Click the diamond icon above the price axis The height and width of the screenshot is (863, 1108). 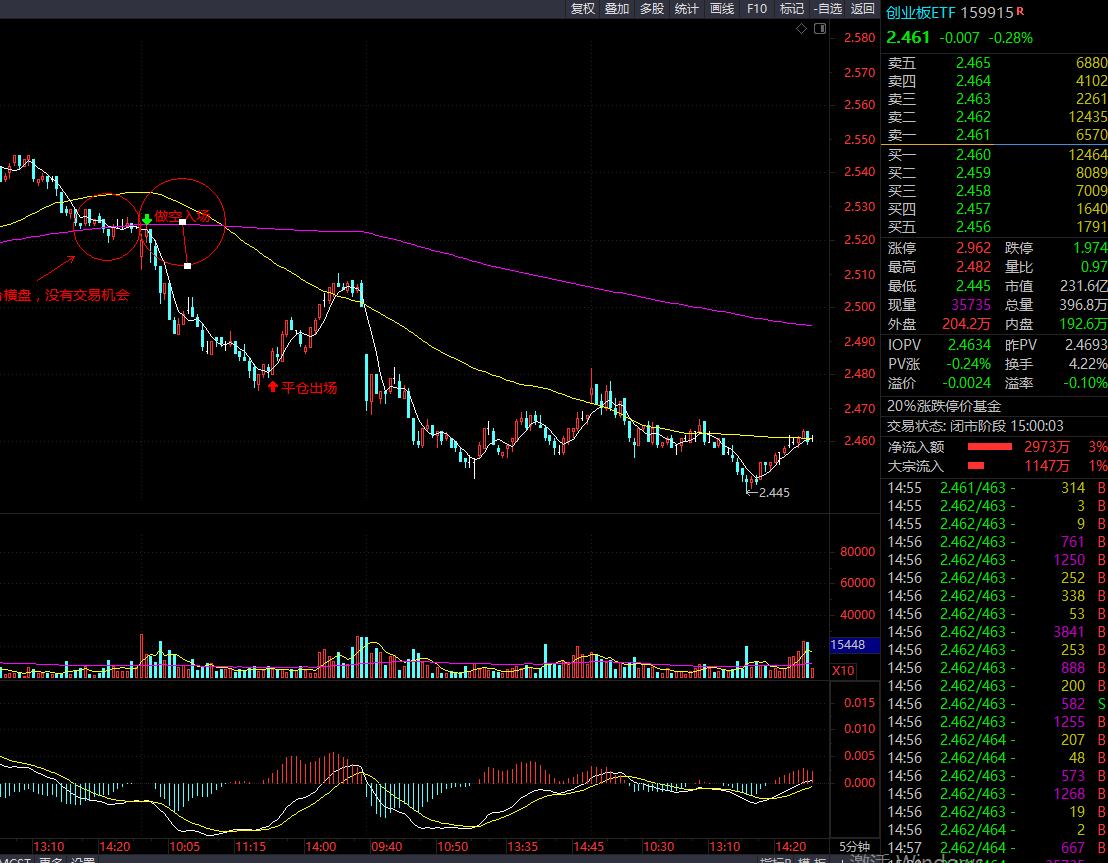(x=801, y=29)
